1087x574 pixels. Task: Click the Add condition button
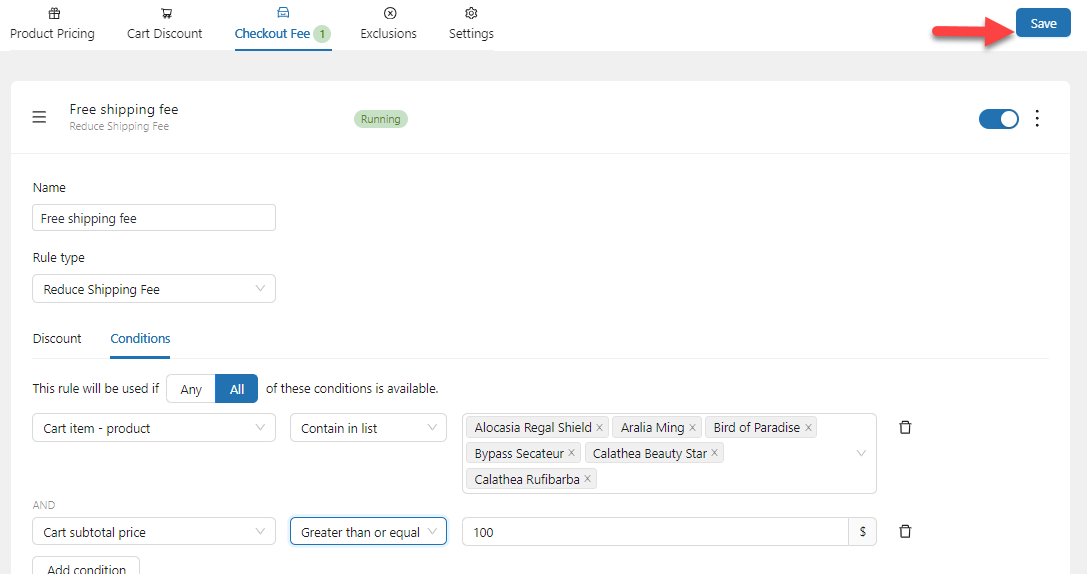(86, 568)
